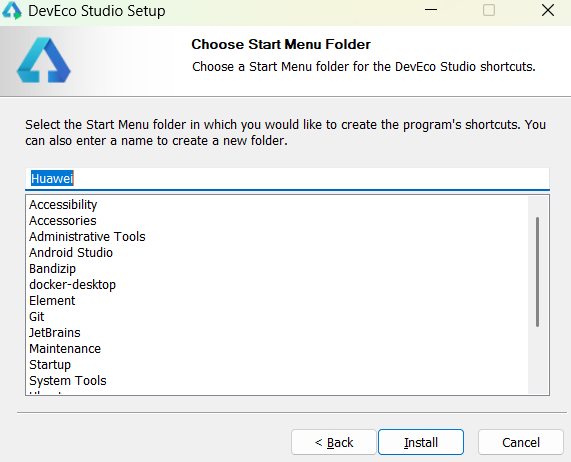The image size is (571, 462).
Task: Select the Element folder entry
Action: pos(52,301)
